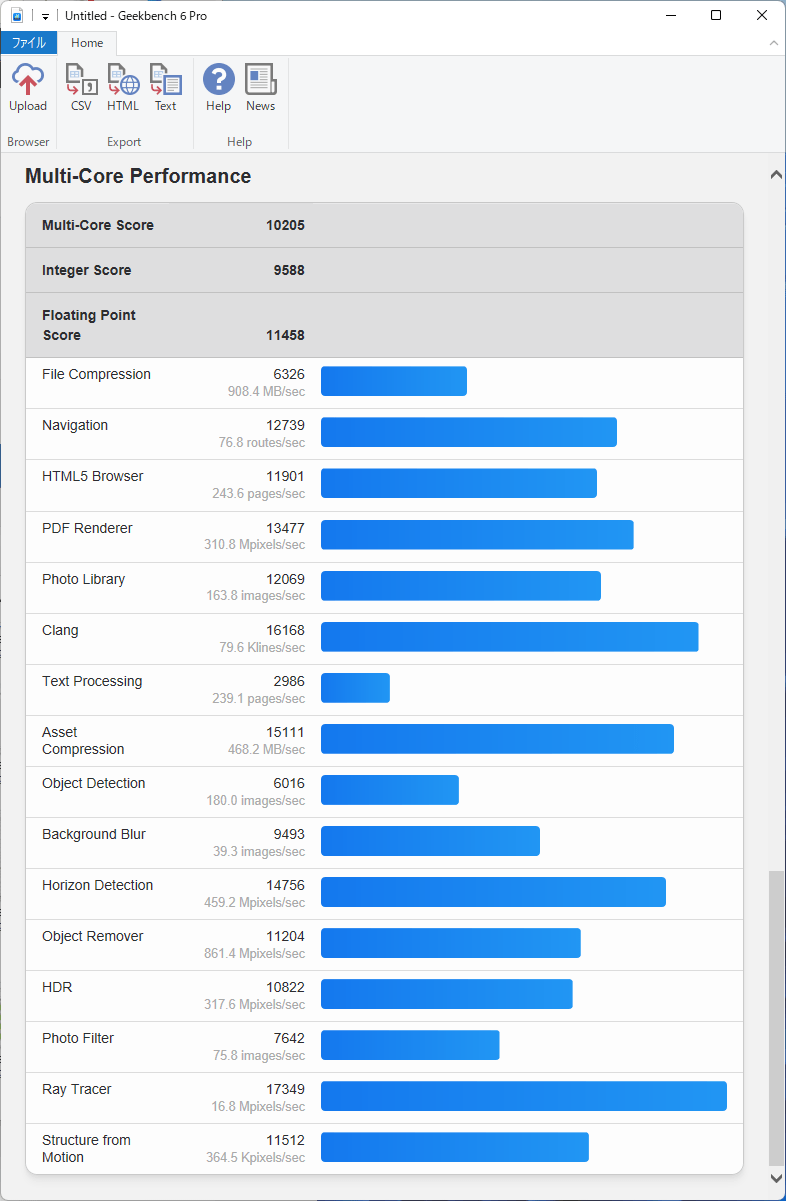
Task: Click the Text Processing score bar
Action: (x=355, y=688)
